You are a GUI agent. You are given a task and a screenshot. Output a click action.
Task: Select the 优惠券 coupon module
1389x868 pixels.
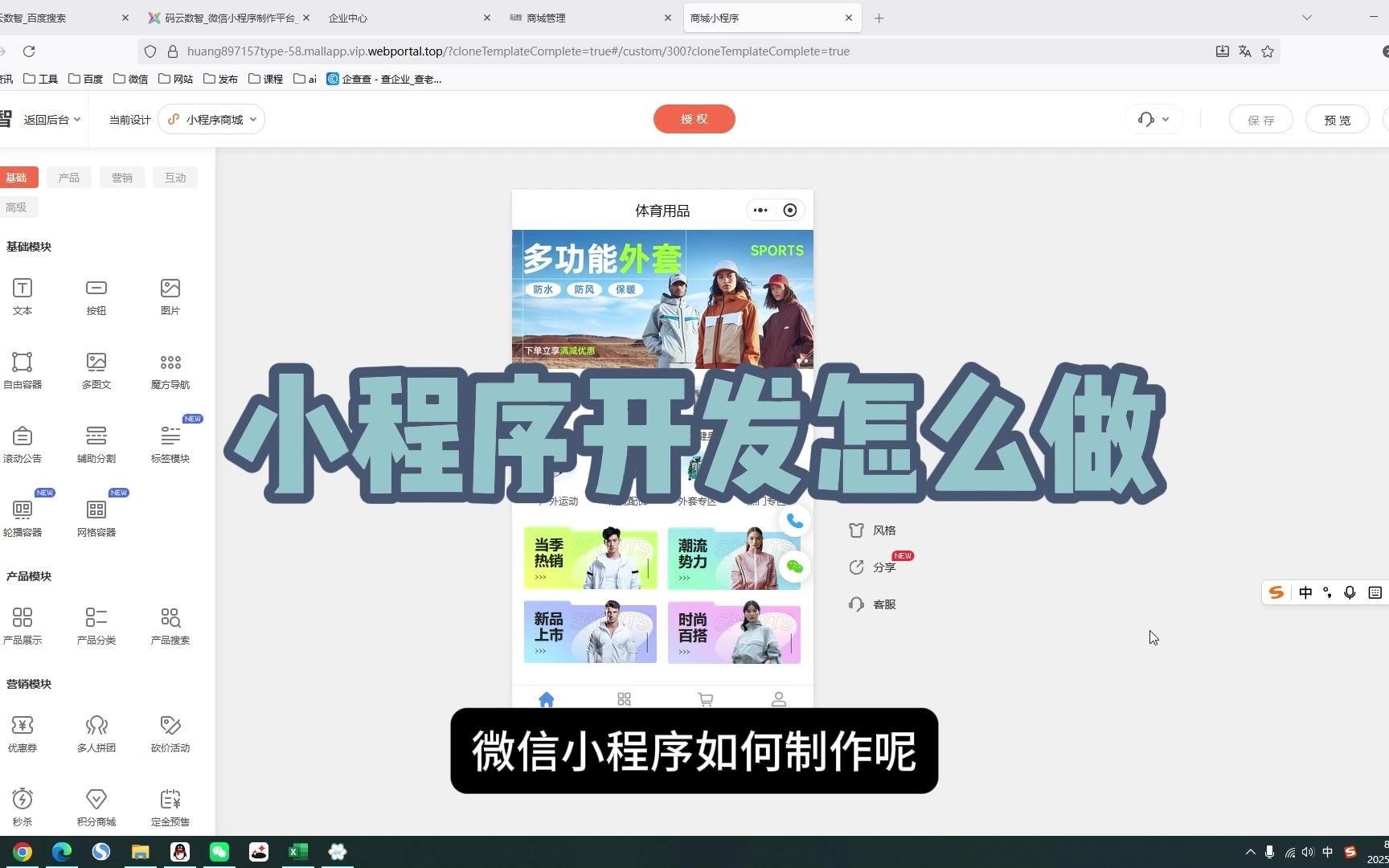pyautogui.click(x=23, y=733)
